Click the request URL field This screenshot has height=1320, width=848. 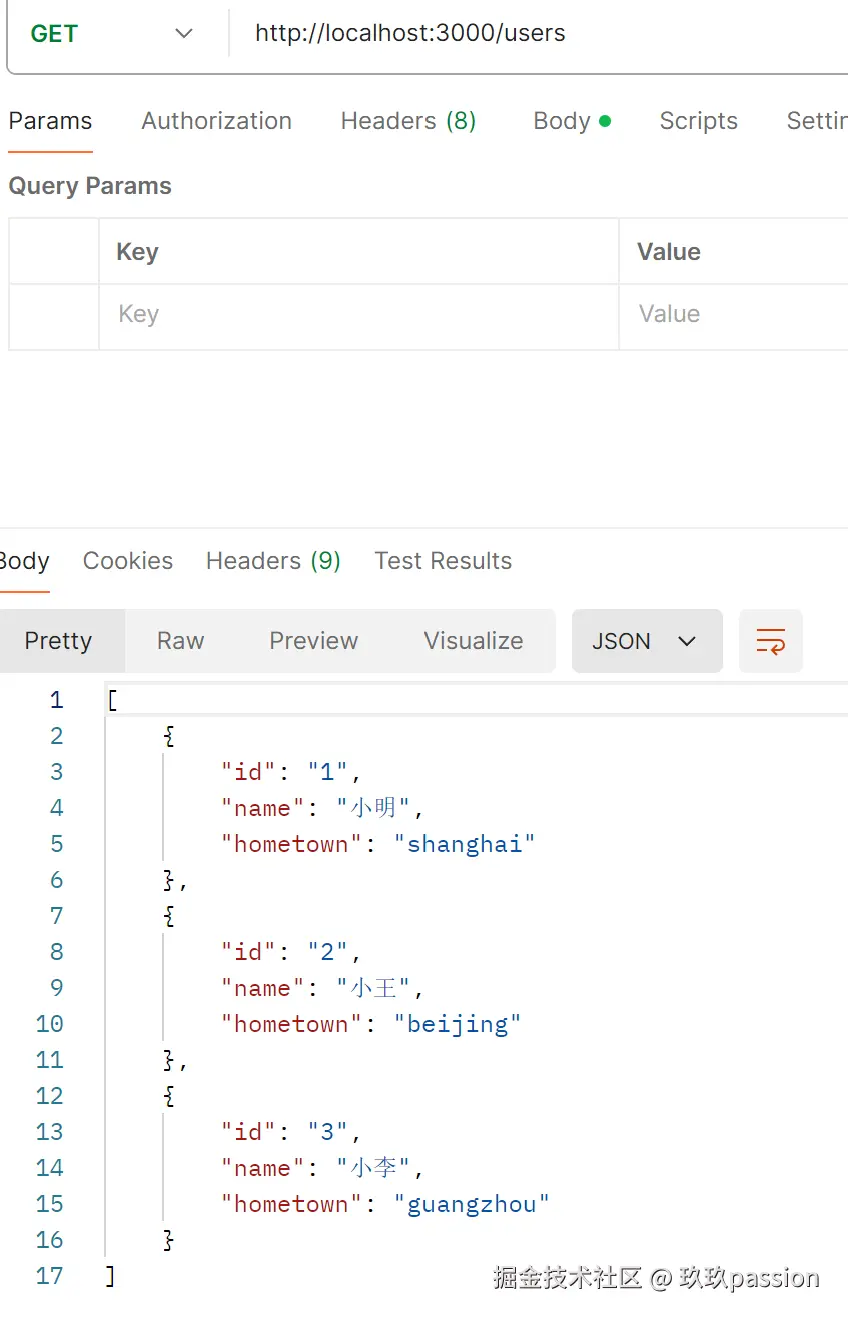pyautogui.click(x=540, y=33)
